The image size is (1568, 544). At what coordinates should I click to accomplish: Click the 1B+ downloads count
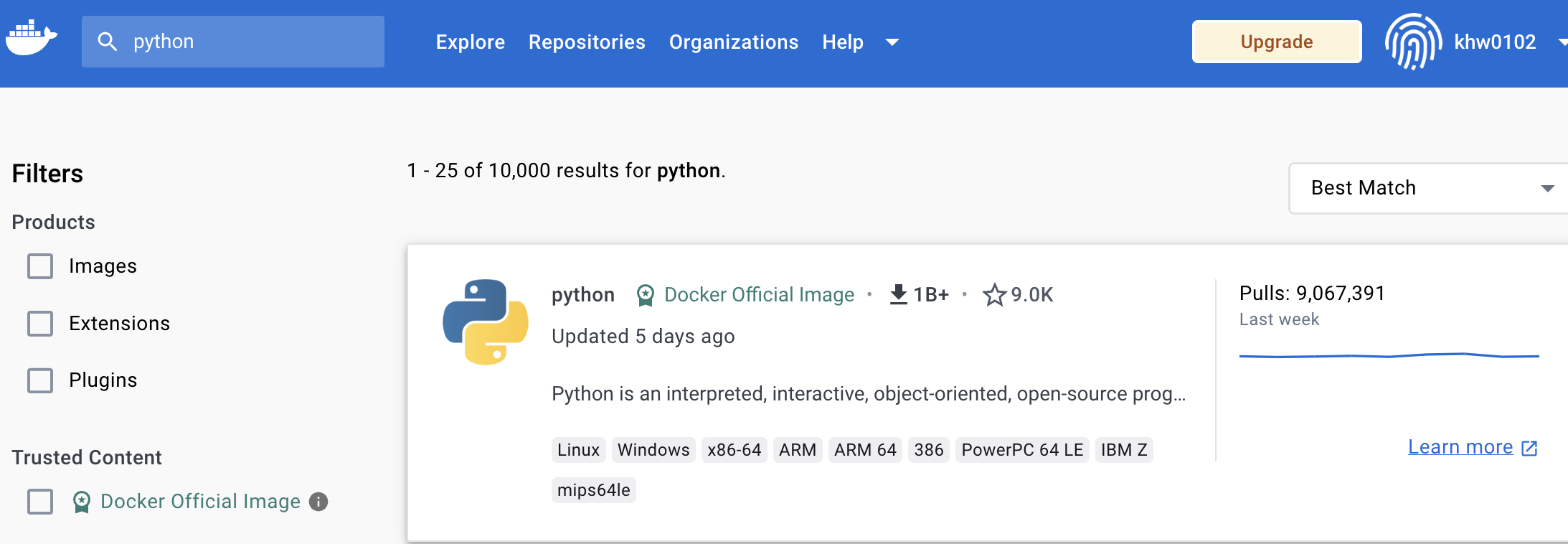tap(931, 295)
